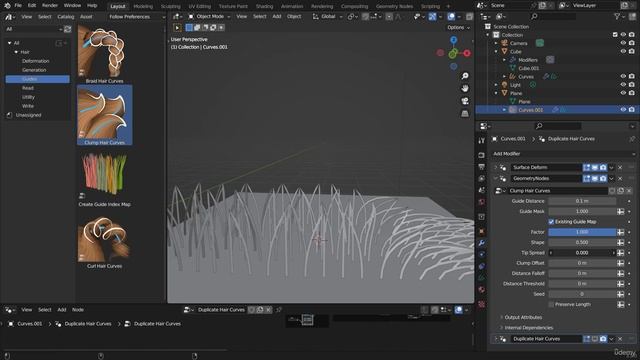Open the Output properties tab
Screen dimensions: 640x360
[x=482, y=167]
